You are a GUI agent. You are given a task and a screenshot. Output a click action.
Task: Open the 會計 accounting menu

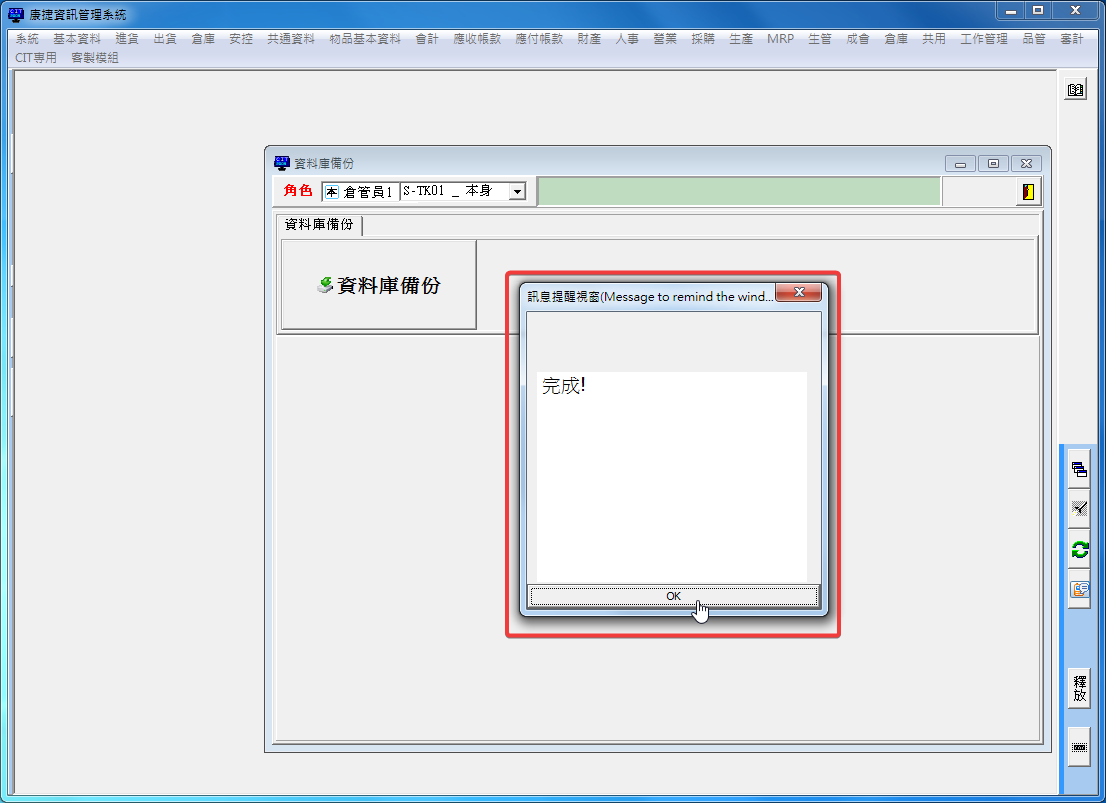427,39
